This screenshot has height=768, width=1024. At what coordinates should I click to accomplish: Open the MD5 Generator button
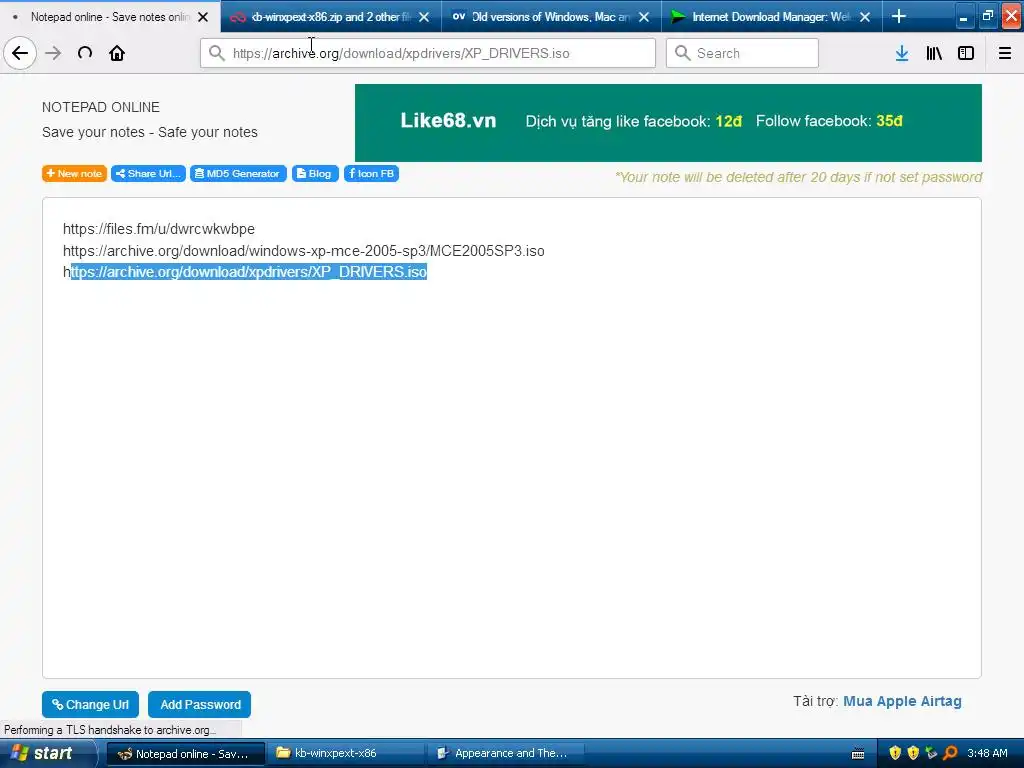pos(238,174)
